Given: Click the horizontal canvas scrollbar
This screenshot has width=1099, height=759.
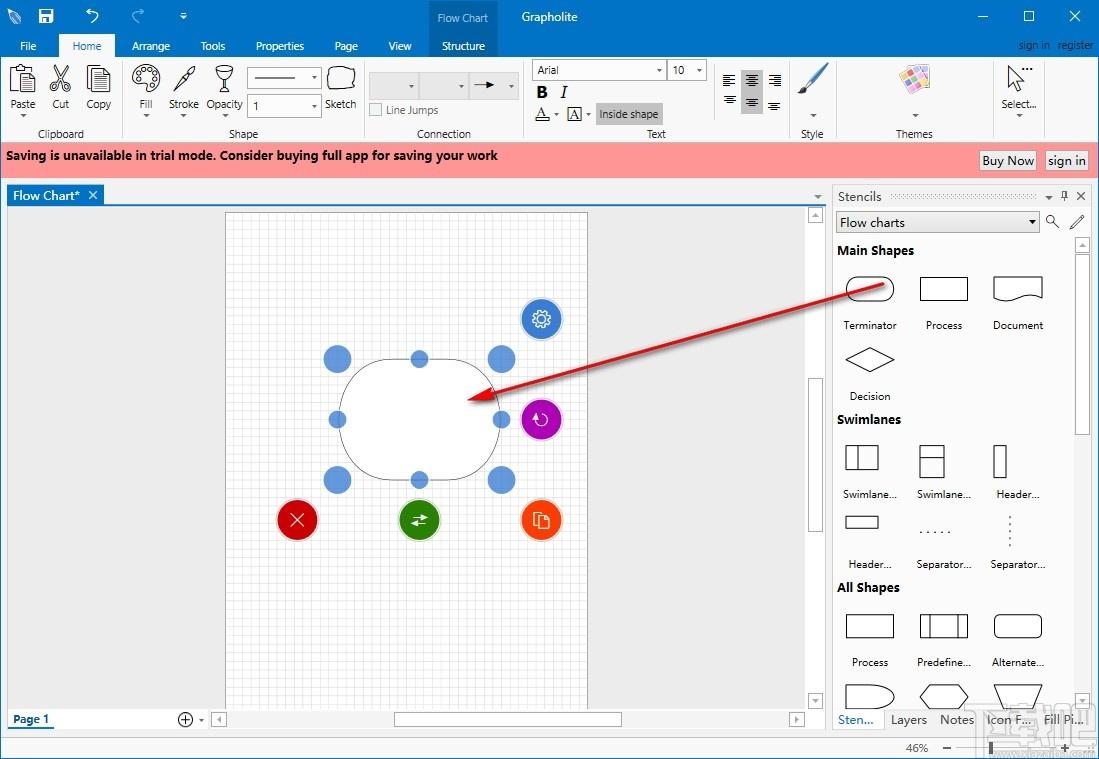Looking at the screenshot, I should click(x=507, y=719).
